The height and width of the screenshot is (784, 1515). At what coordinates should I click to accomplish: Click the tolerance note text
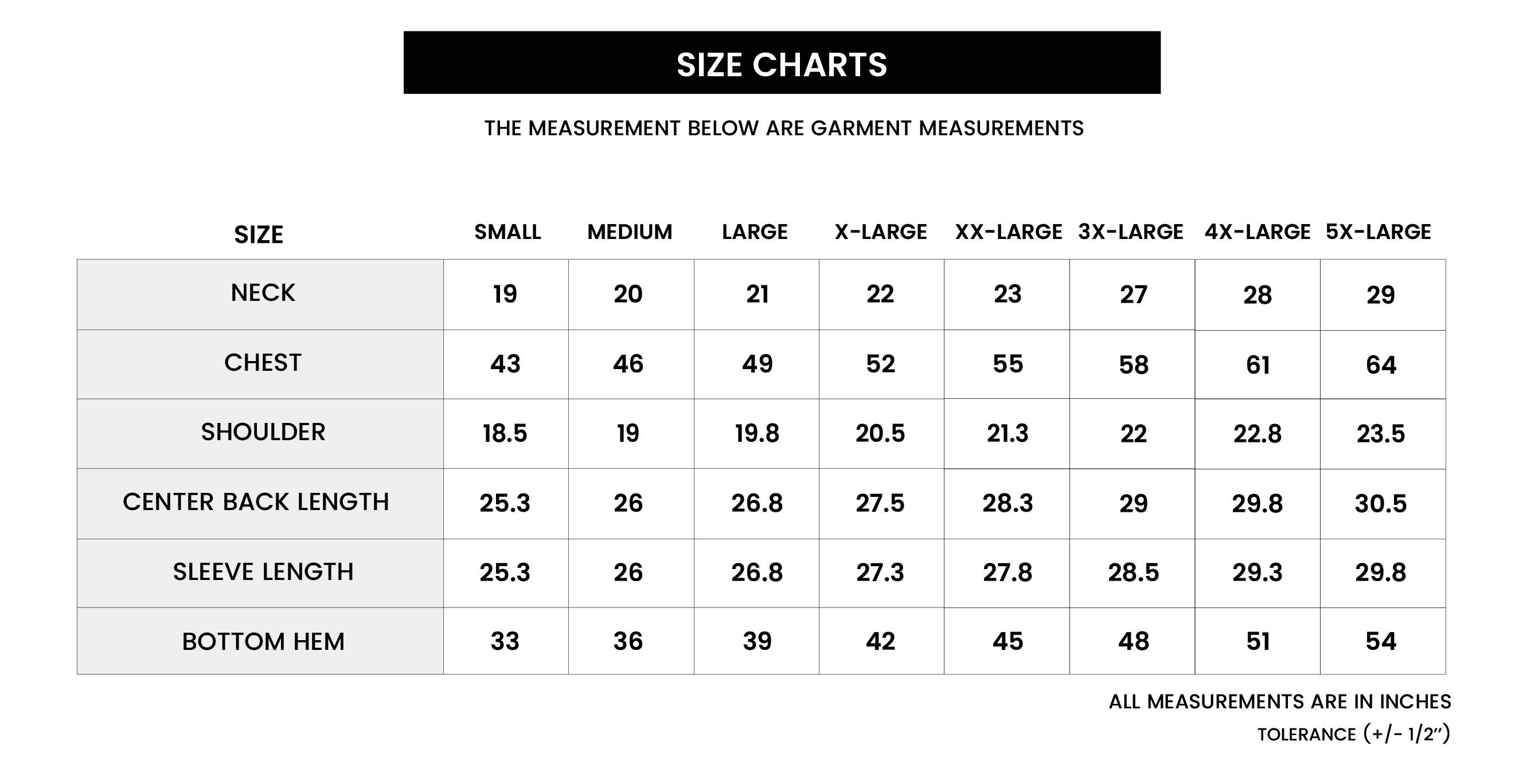pos(1354,734)
